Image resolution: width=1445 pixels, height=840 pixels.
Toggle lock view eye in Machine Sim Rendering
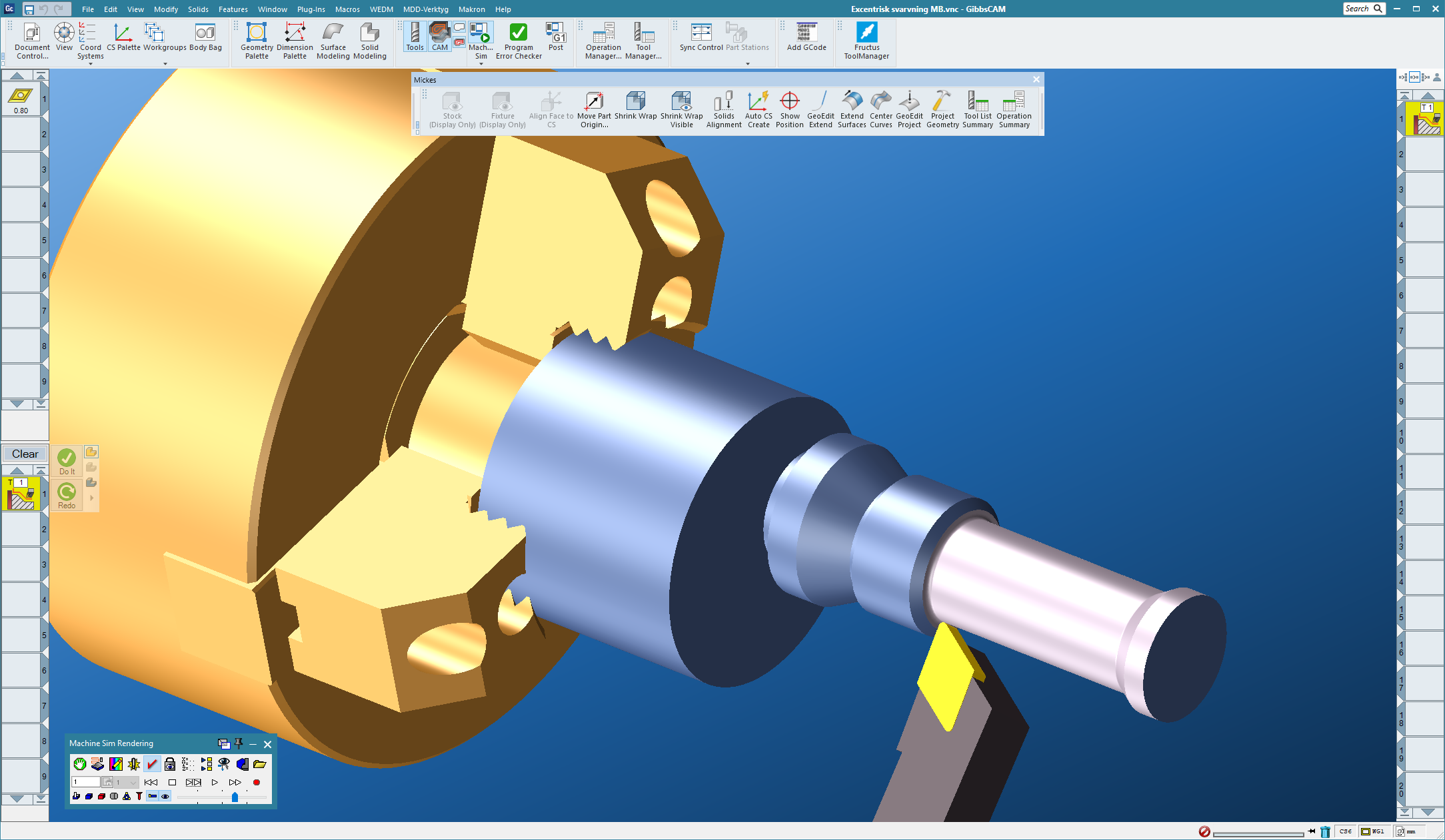[170, 764]
